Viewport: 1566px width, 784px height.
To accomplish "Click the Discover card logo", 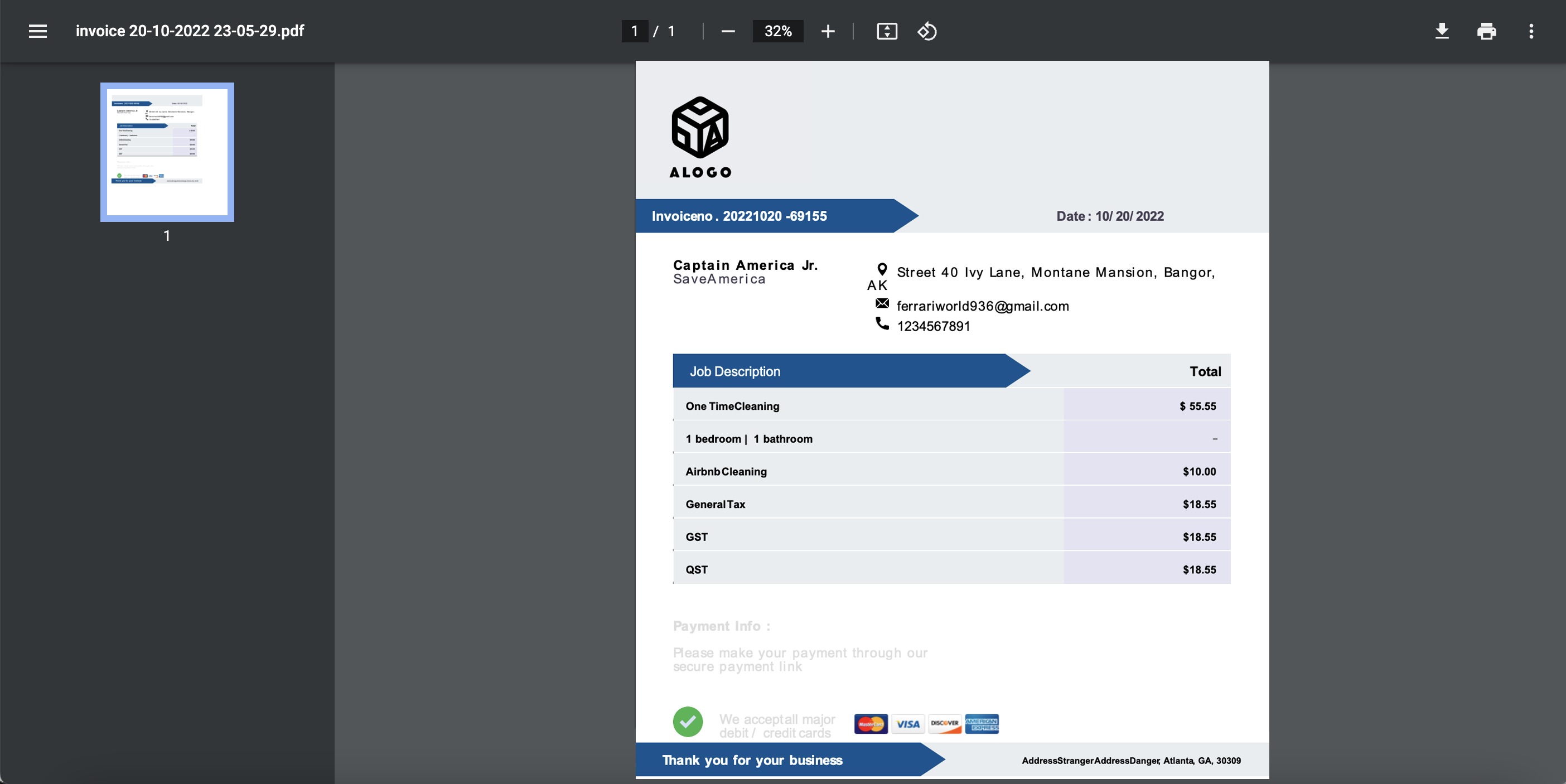I will tap(945, 724).
